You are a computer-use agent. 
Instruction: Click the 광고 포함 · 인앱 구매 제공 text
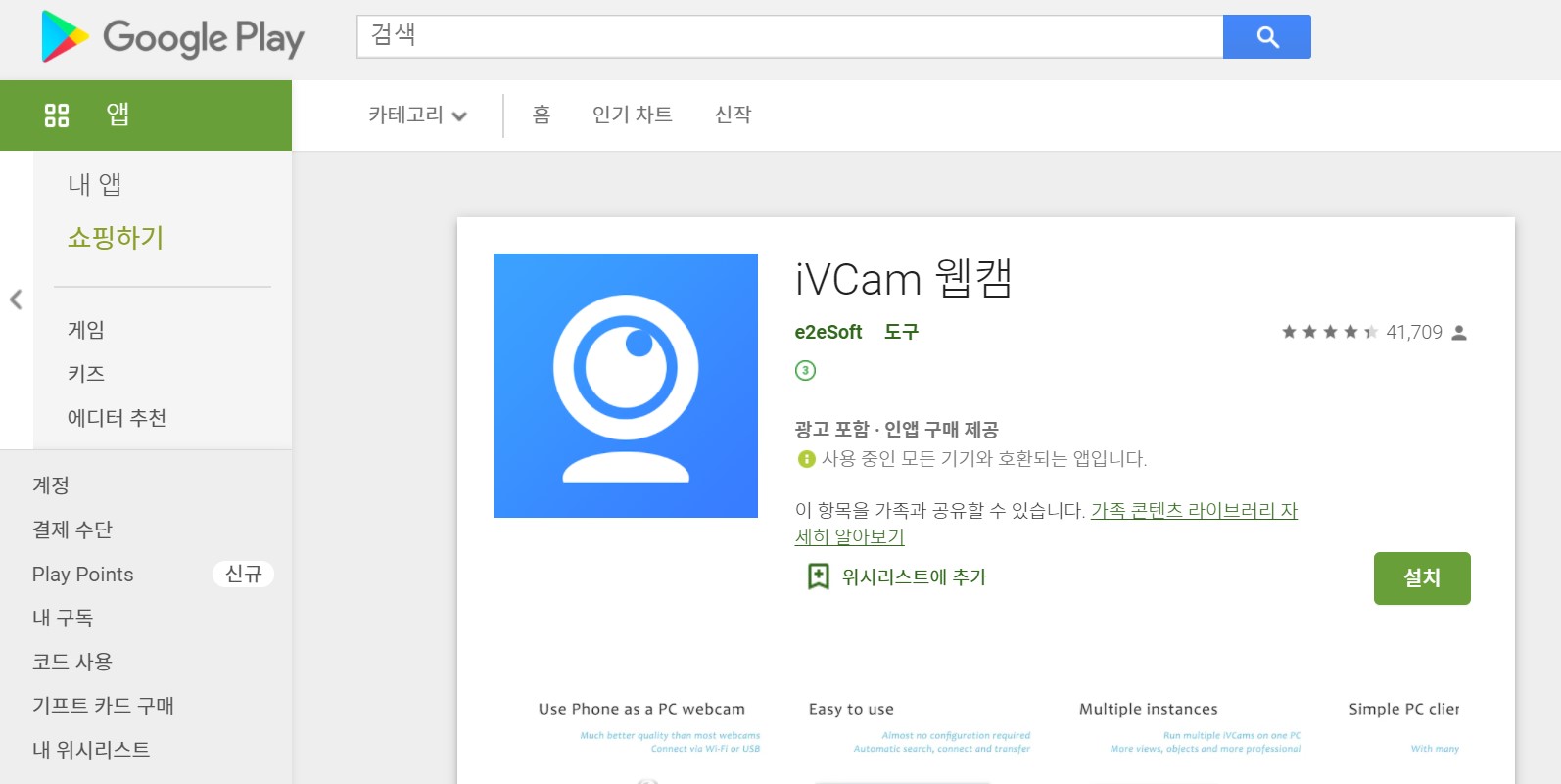coord(896,429)
